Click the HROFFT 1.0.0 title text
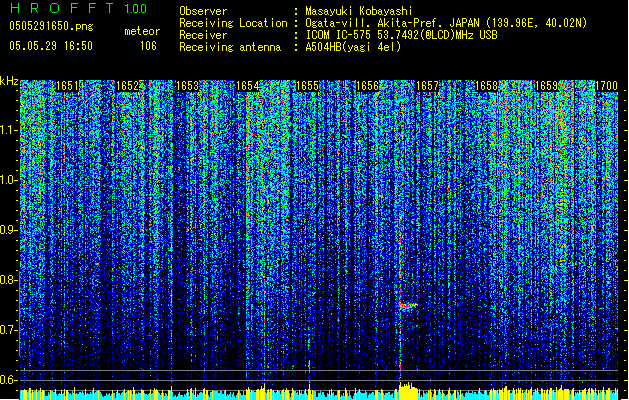629x400 pixels. pos(78,8)
